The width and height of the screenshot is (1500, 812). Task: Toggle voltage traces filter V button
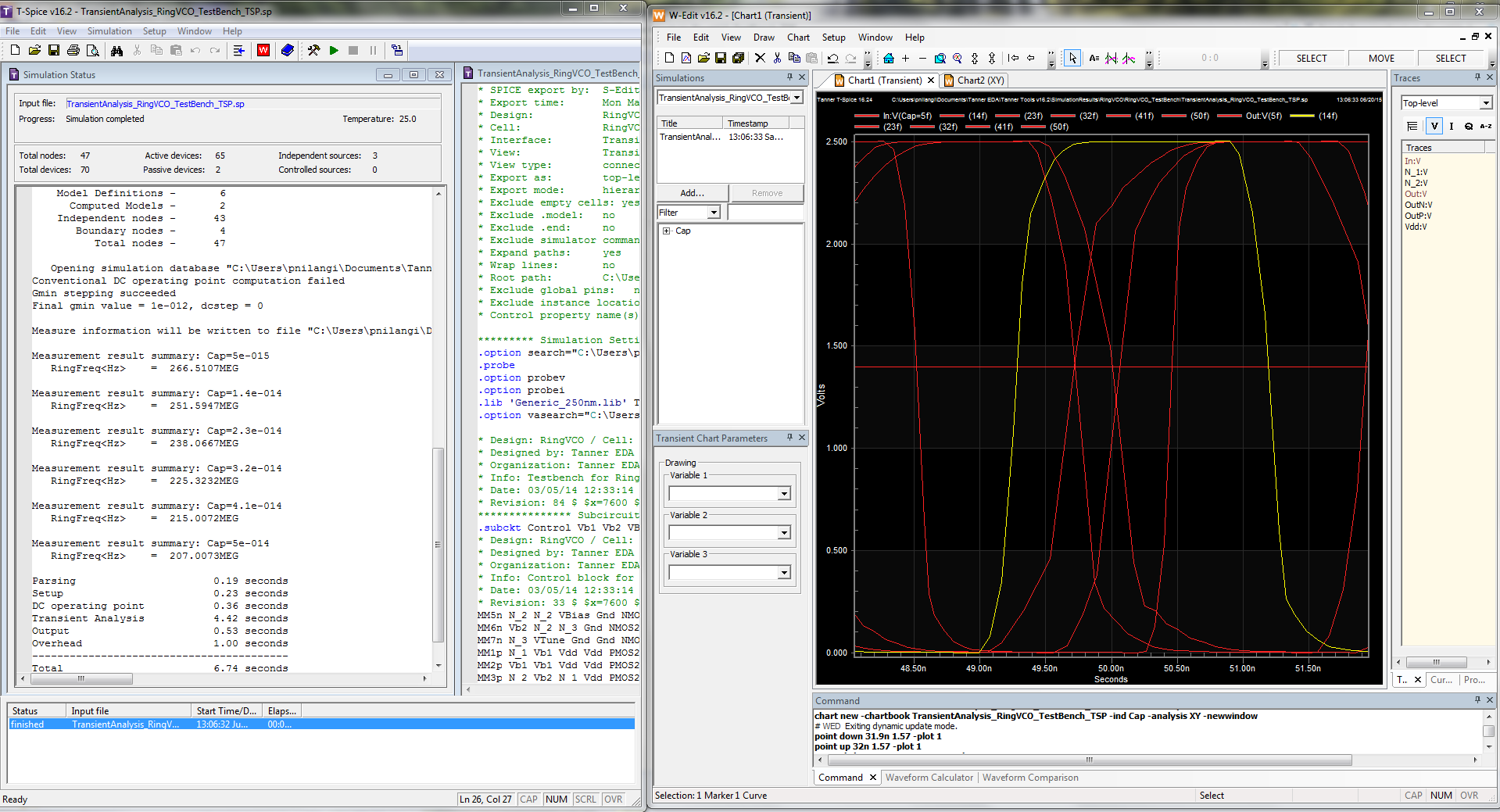pyautogui.click(x=1434, y=126)
